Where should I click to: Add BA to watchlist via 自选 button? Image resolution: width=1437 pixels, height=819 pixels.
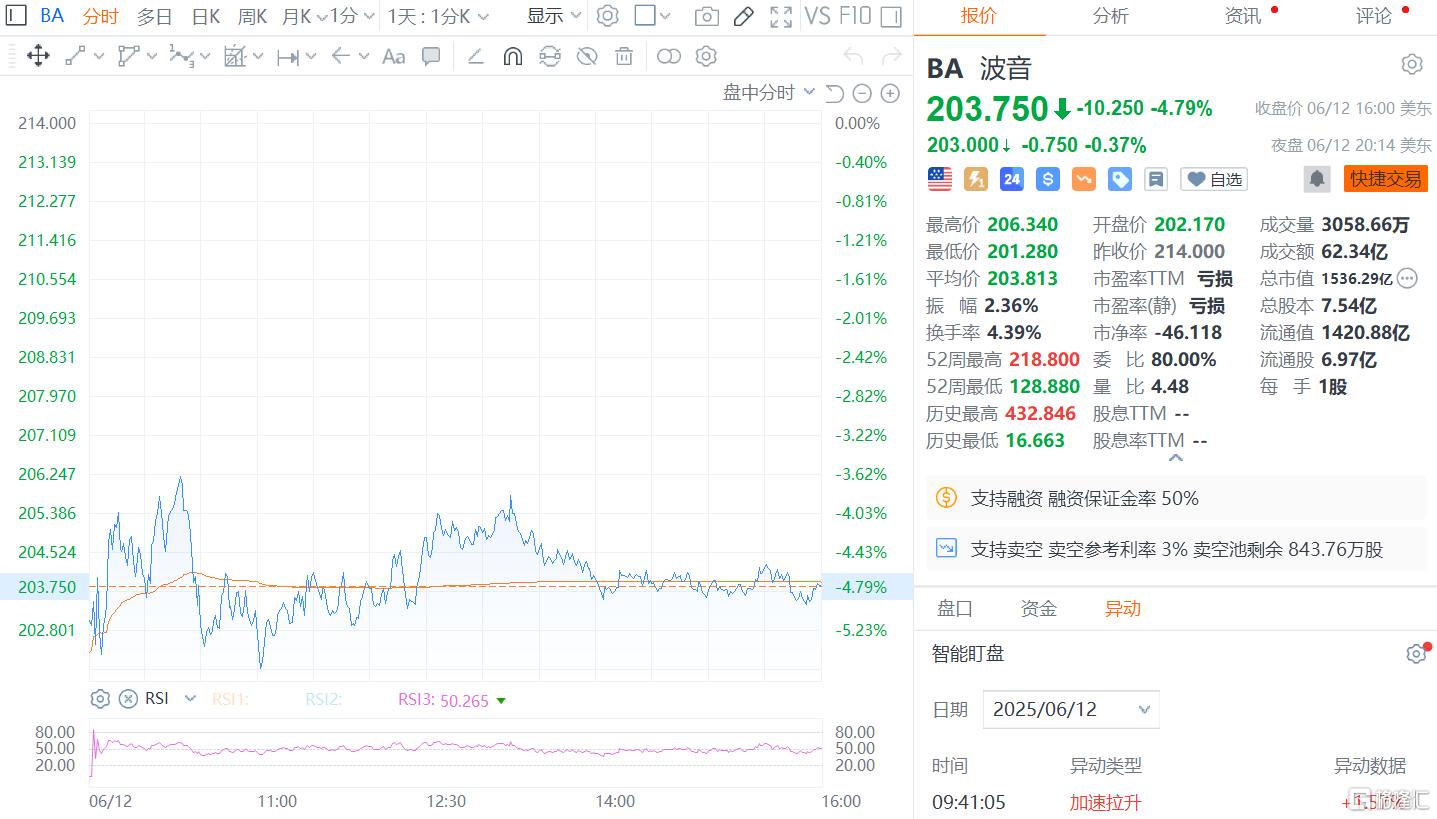point(1214,179)
